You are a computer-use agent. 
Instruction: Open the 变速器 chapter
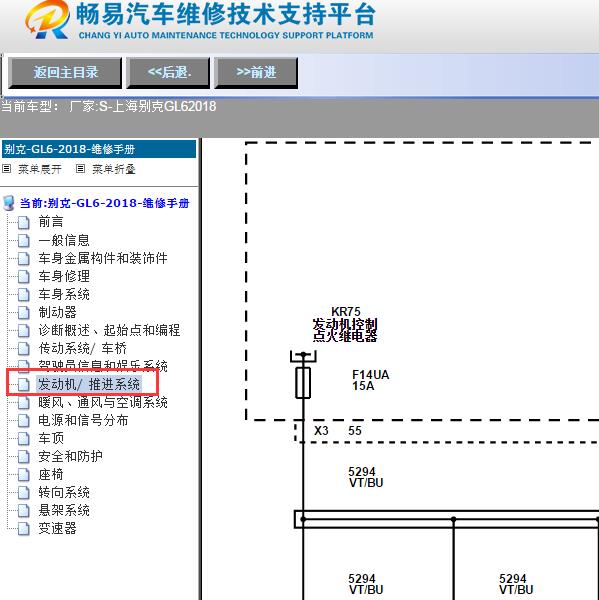click(x=57, y=528)
